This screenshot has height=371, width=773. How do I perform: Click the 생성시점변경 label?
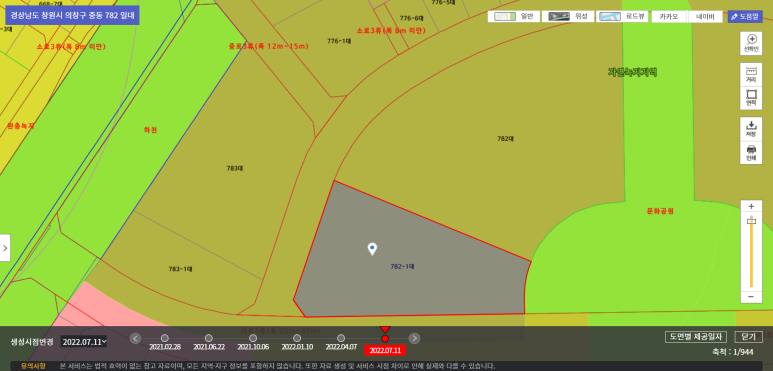point(32,341)
